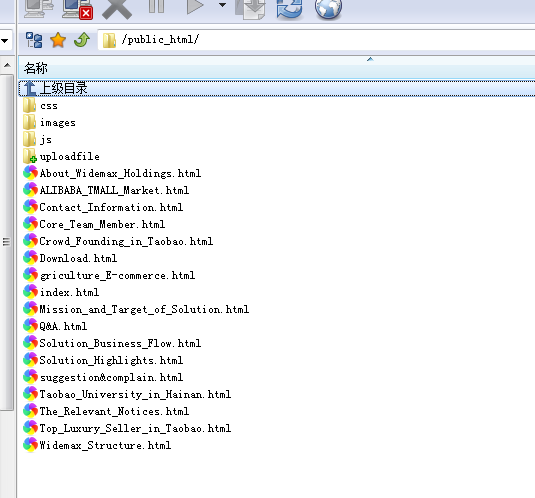
Task: Click the /public_html/ path field
Action: (316, 40)
